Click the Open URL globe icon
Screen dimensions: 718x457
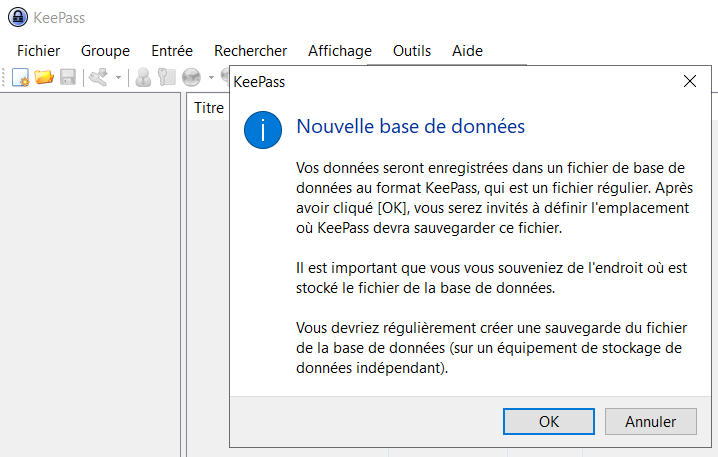191,78
